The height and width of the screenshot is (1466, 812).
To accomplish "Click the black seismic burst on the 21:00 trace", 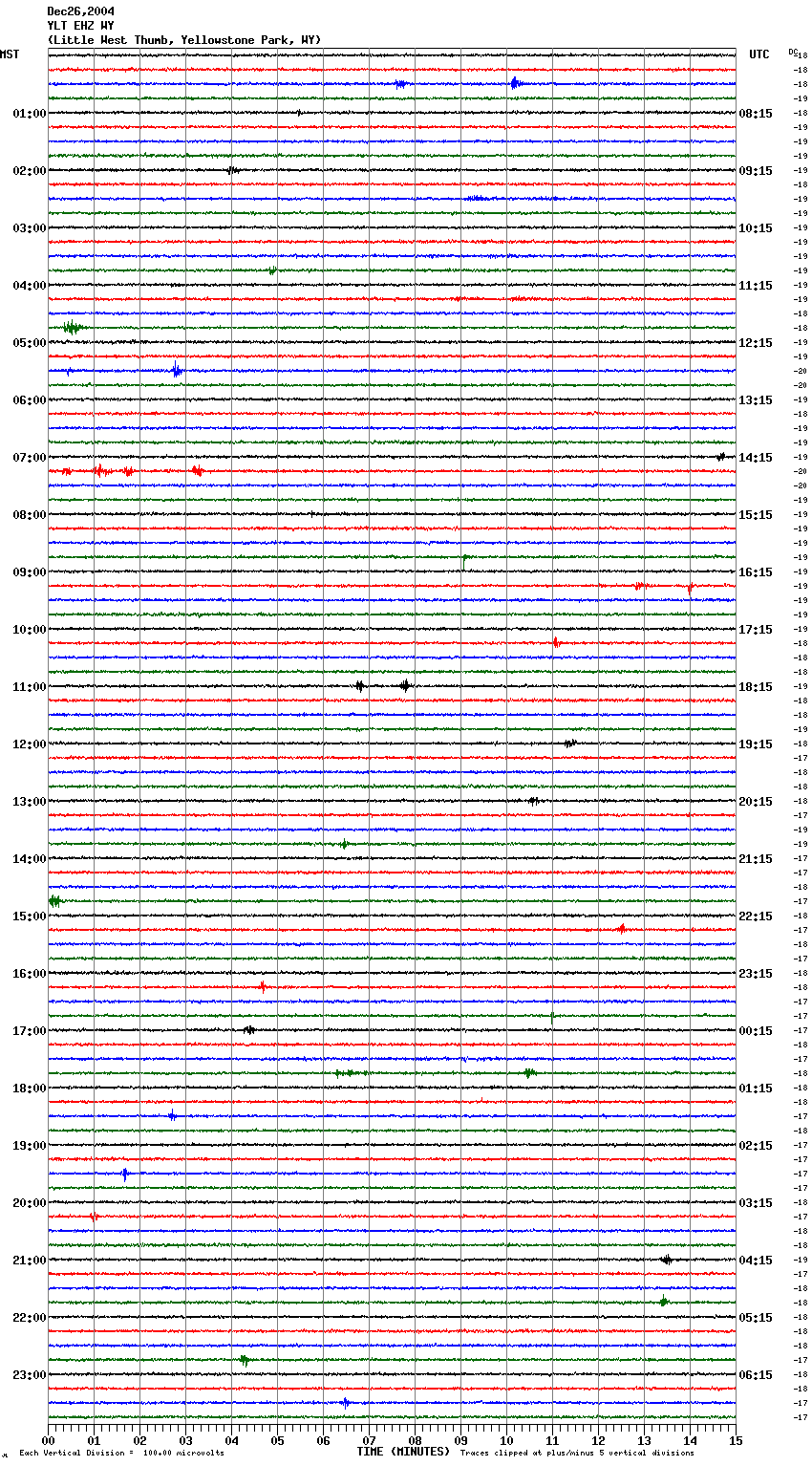I will pyautogui.click(x=667, y=1261).
